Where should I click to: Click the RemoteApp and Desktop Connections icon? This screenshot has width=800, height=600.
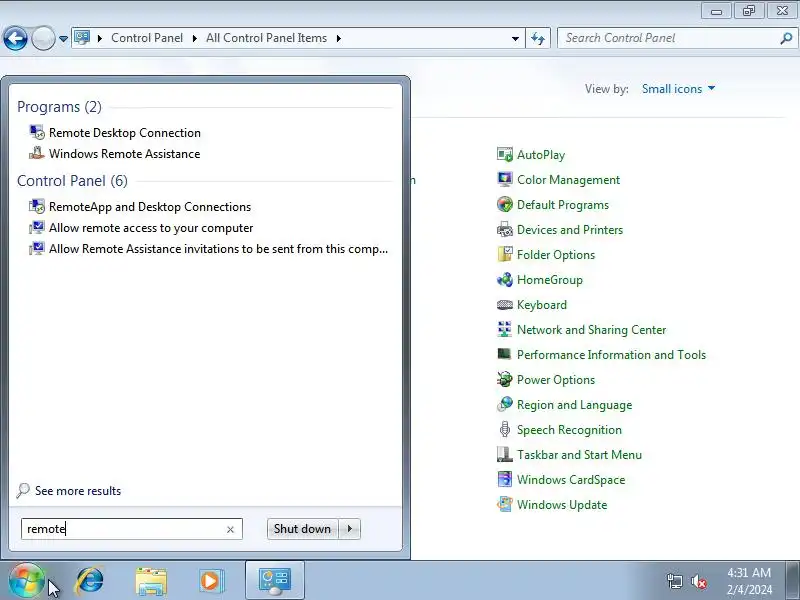(x=37, y=207)
